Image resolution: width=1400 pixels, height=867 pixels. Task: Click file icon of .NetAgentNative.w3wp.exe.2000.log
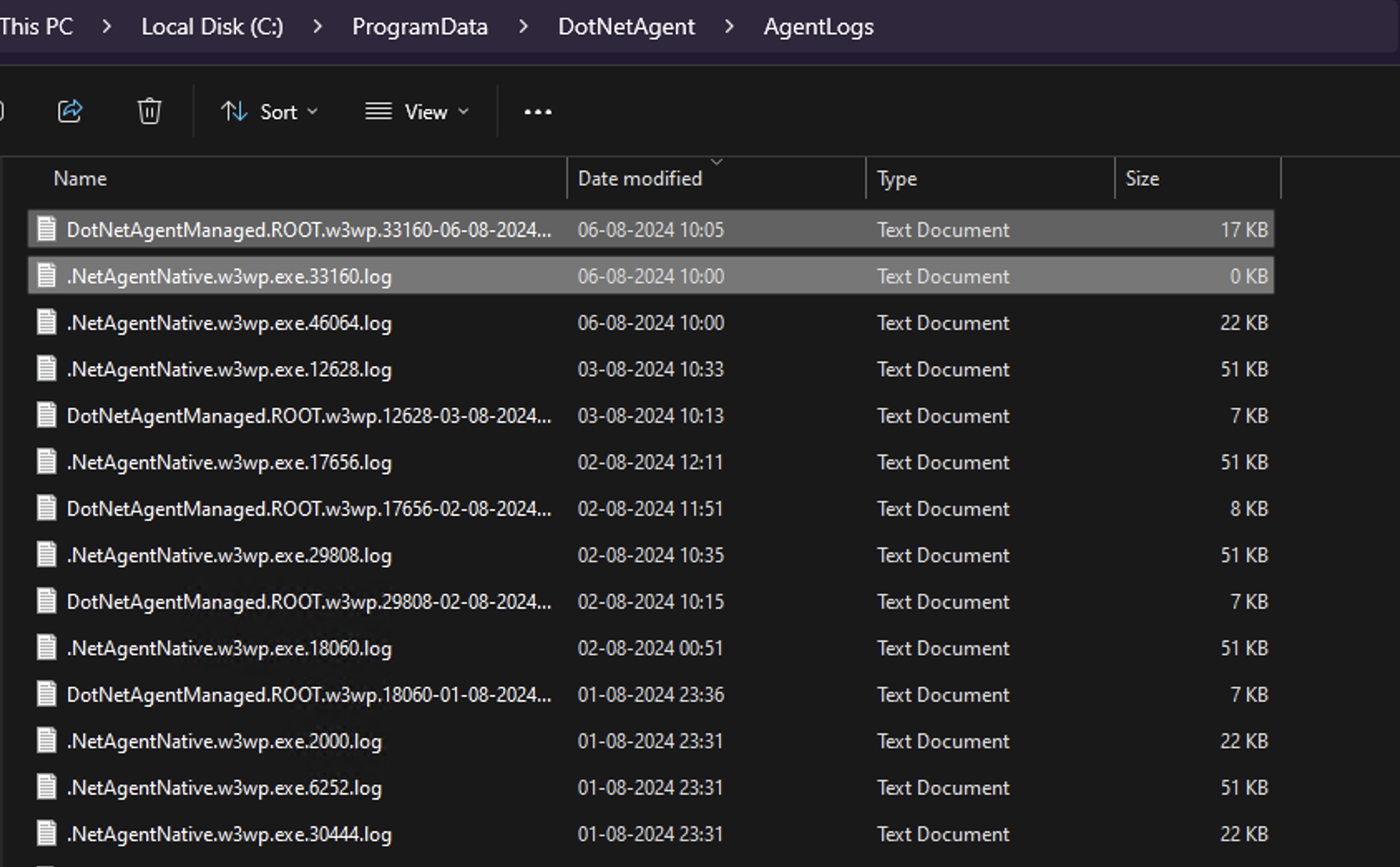pos(47,741)
